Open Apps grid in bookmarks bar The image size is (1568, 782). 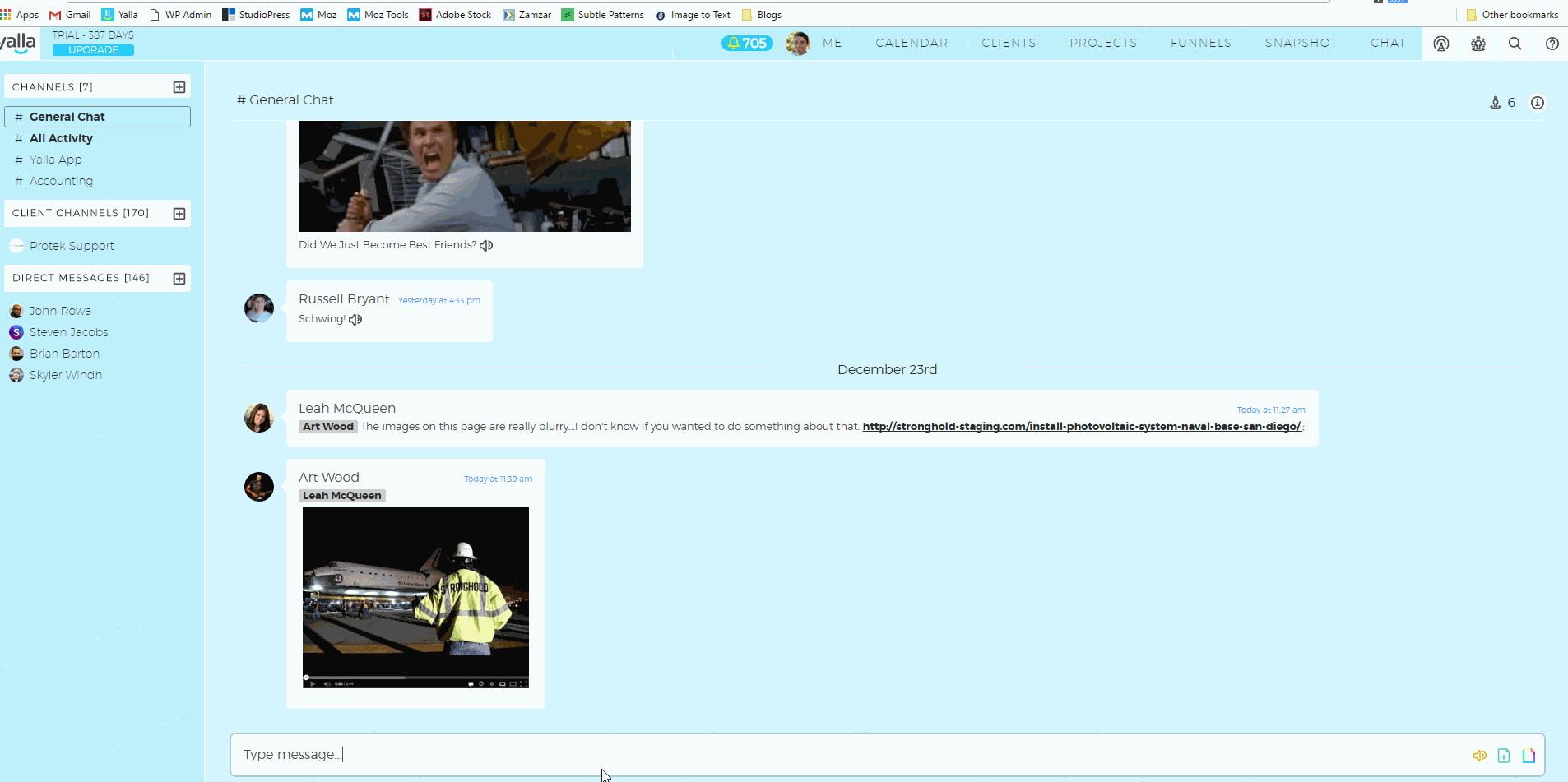[x=20, y=15]
